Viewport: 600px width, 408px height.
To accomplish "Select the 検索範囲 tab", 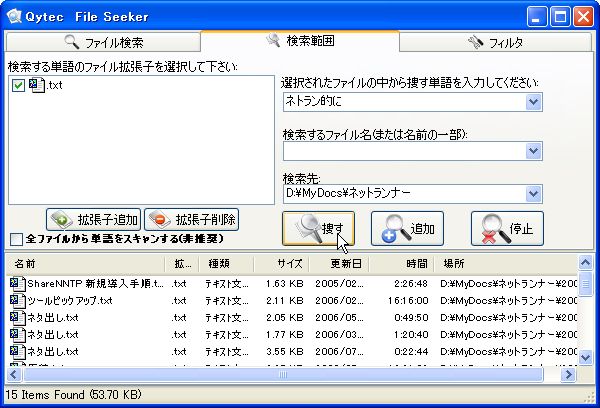I will pyautogui.click(x=300, y=40).
